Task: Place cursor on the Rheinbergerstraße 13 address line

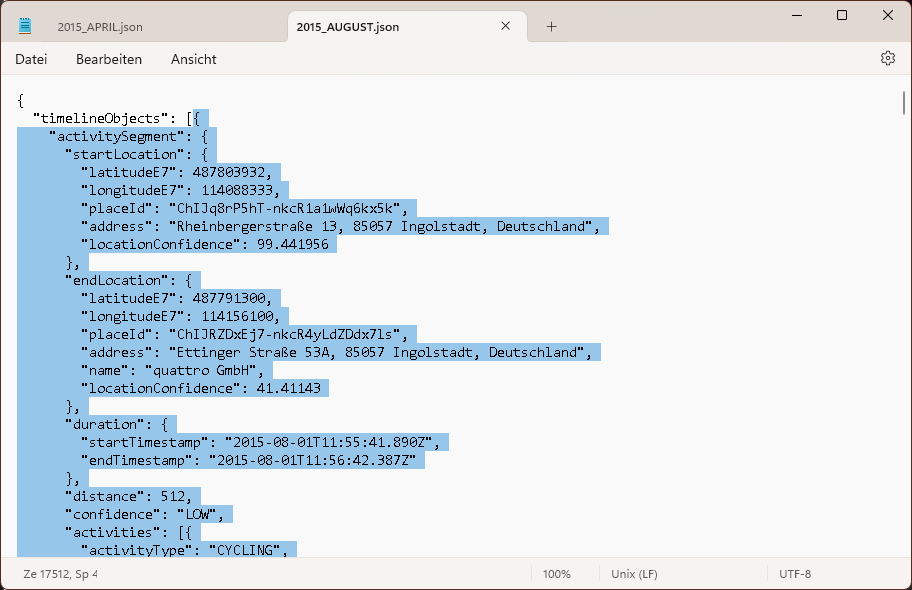Action: pyautogui.click(x=380, y=226)
